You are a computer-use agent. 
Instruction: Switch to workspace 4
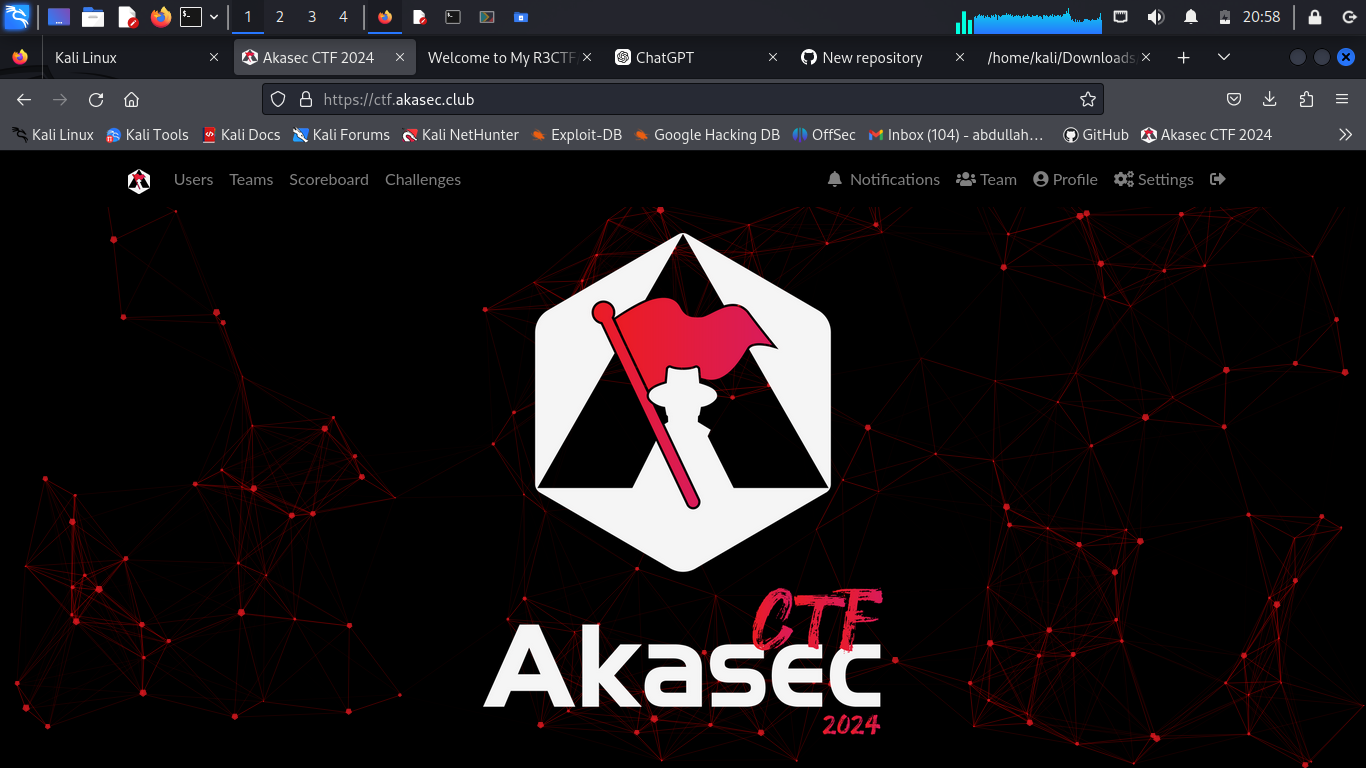344,17
